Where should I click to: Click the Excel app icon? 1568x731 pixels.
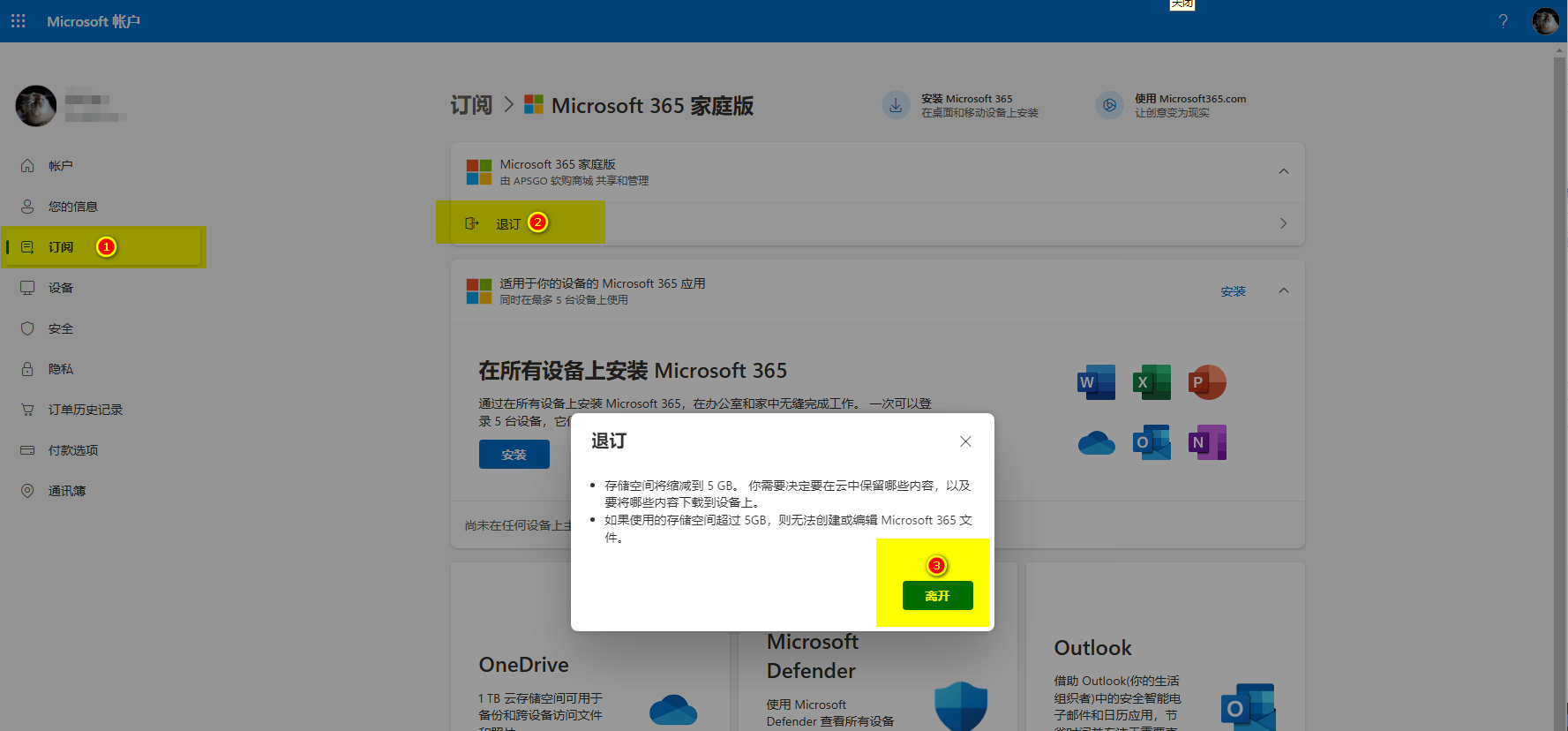pos(1152,382)
